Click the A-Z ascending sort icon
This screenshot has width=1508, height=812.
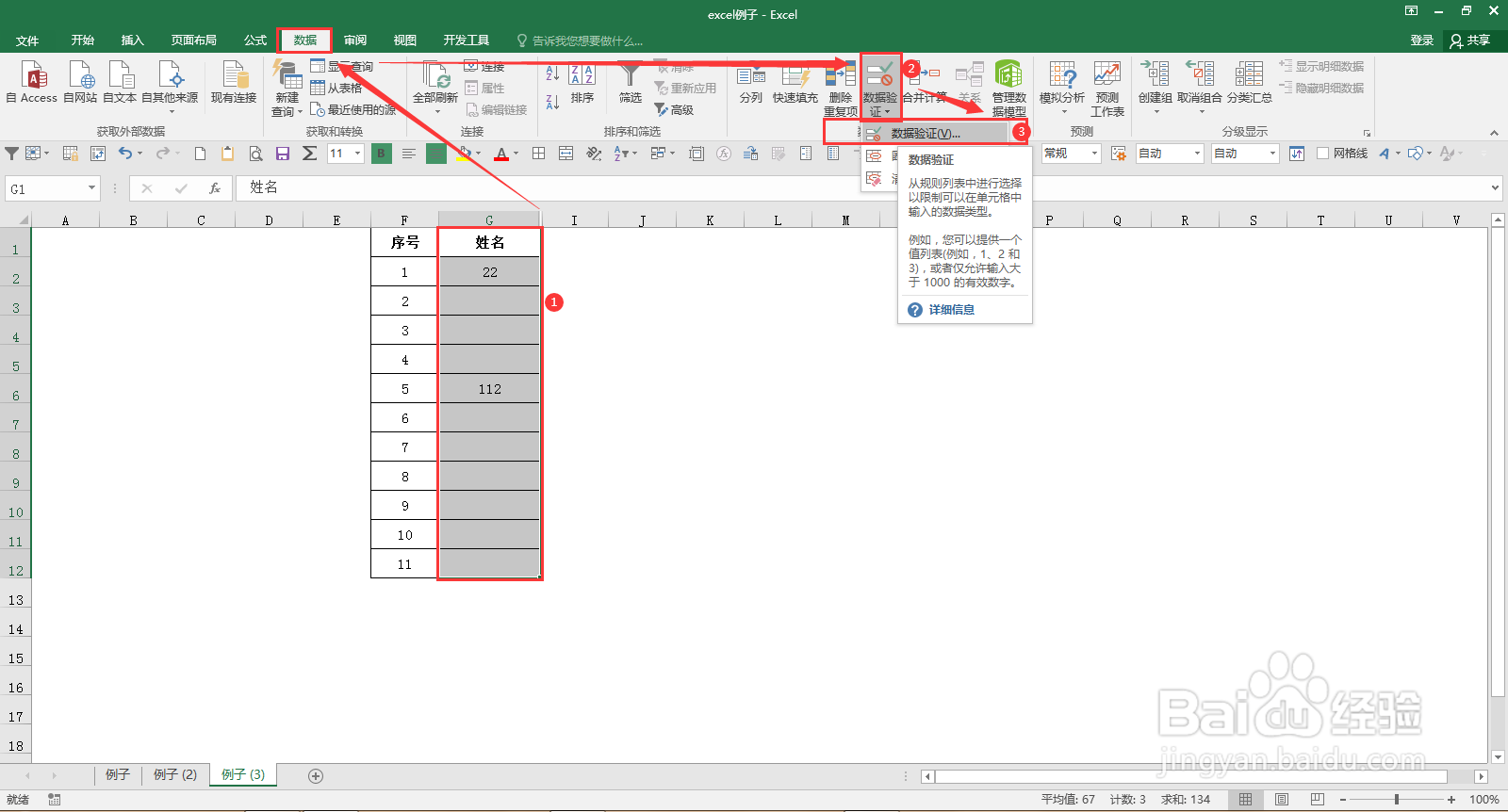tap(552, 73)
